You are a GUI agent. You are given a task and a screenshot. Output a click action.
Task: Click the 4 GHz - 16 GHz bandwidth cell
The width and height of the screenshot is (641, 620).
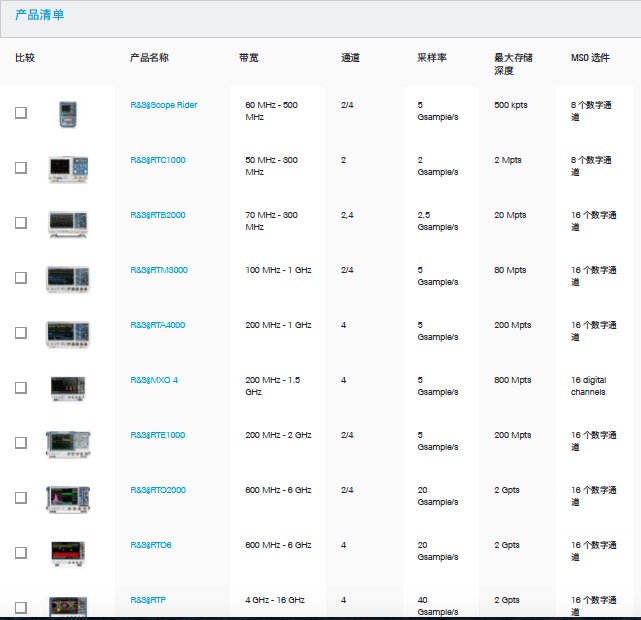pos(275,600)
